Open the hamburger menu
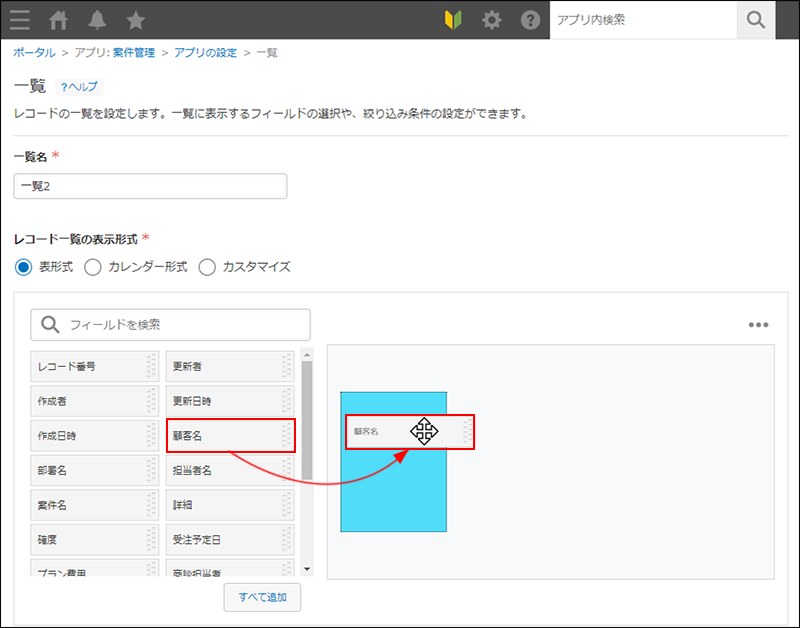Viewport: 800px width, 628px height. [19, 19]
